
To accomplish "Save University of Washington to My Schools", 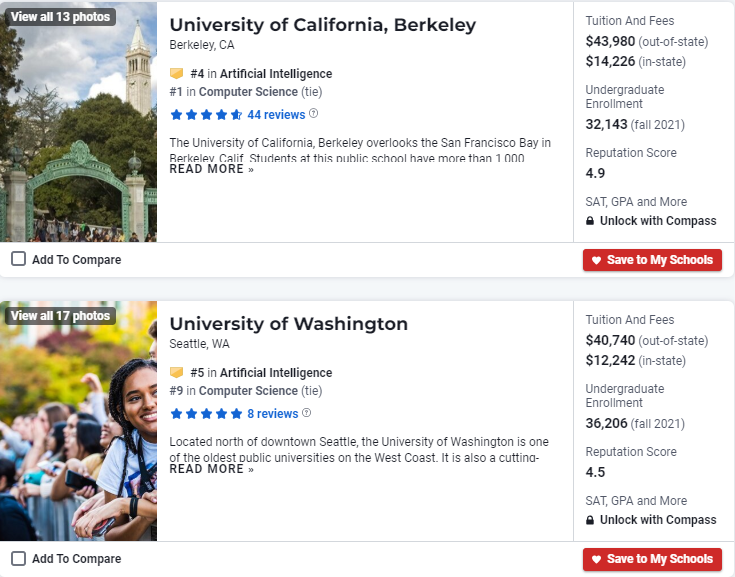I will click(652, 559).
